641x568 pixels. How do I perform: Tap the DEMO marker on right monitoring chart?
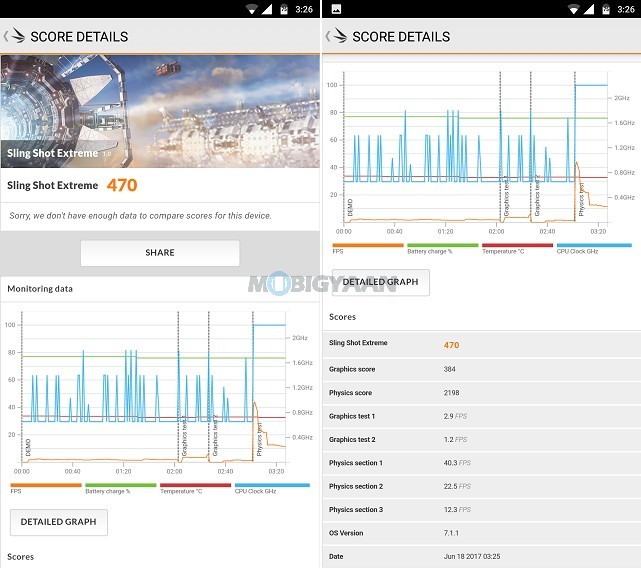[x=350, y=207]
